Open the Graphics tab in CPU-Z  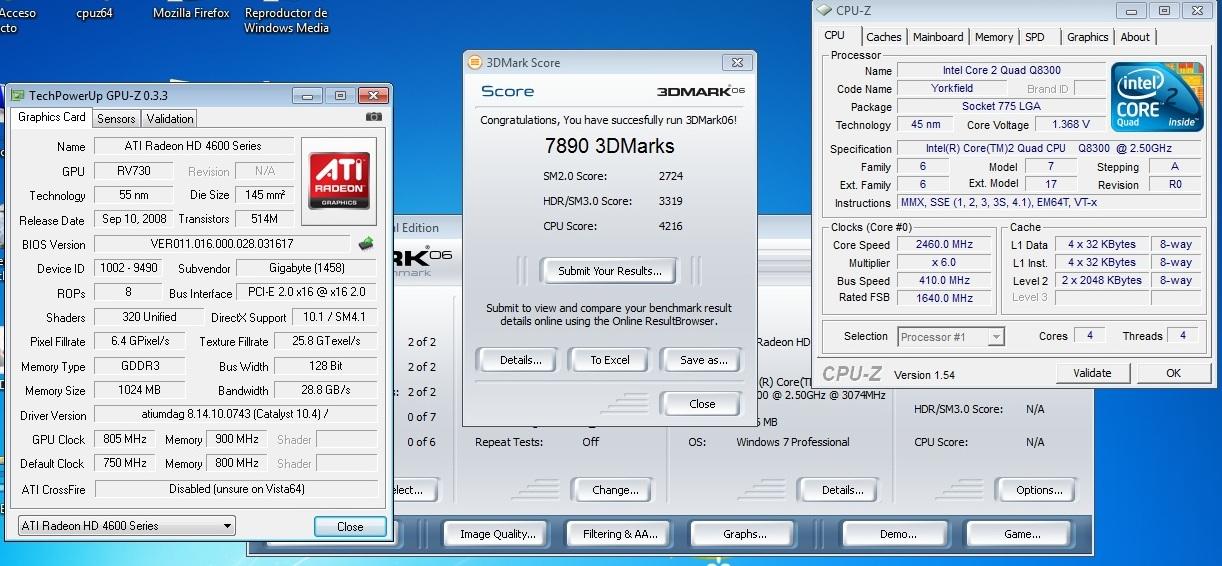point(1087,37)
